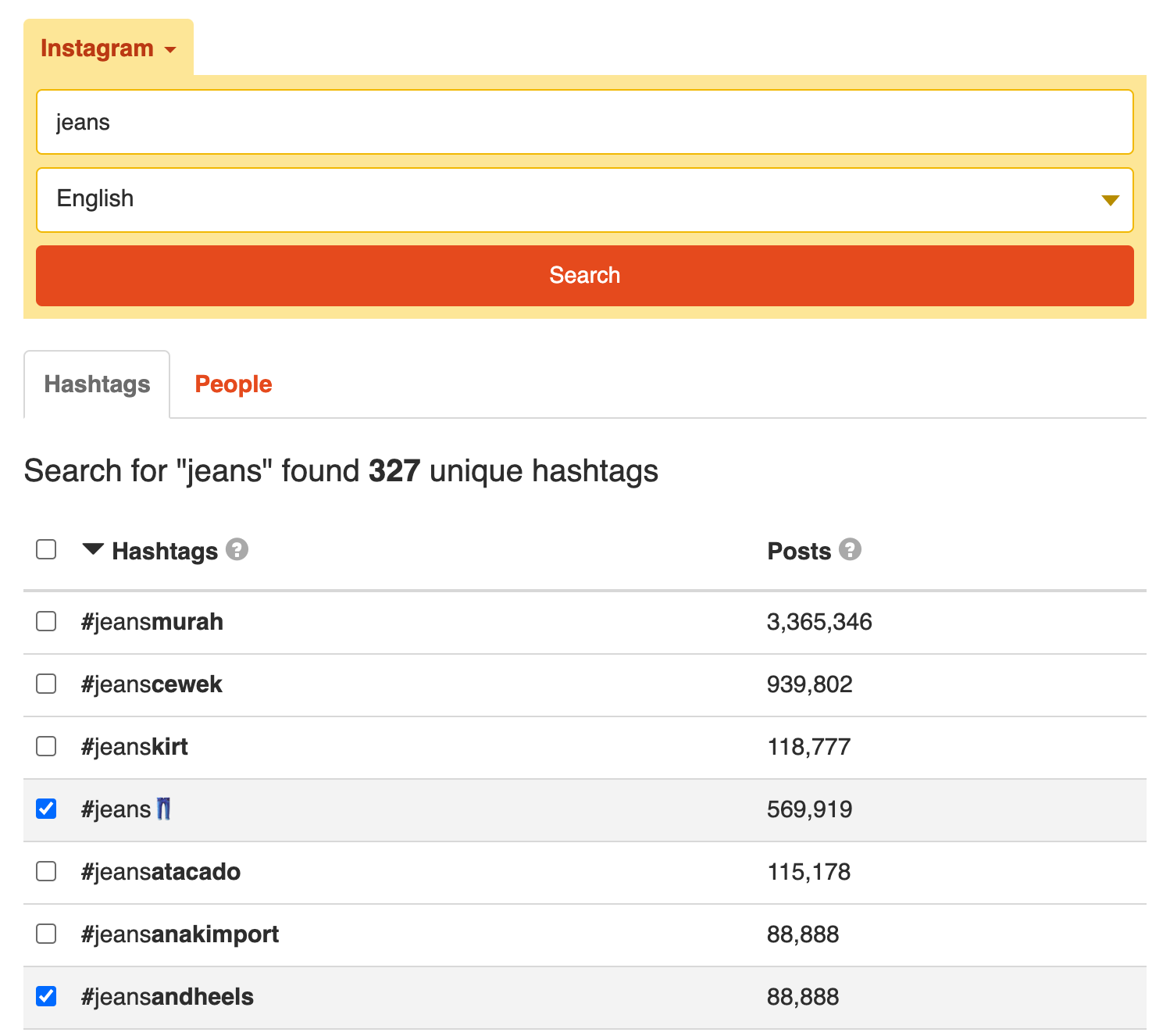Uncheck the #jeansandheels checkbox
This screenshot has width=1170, height=1036.
(x=46, y=996)
